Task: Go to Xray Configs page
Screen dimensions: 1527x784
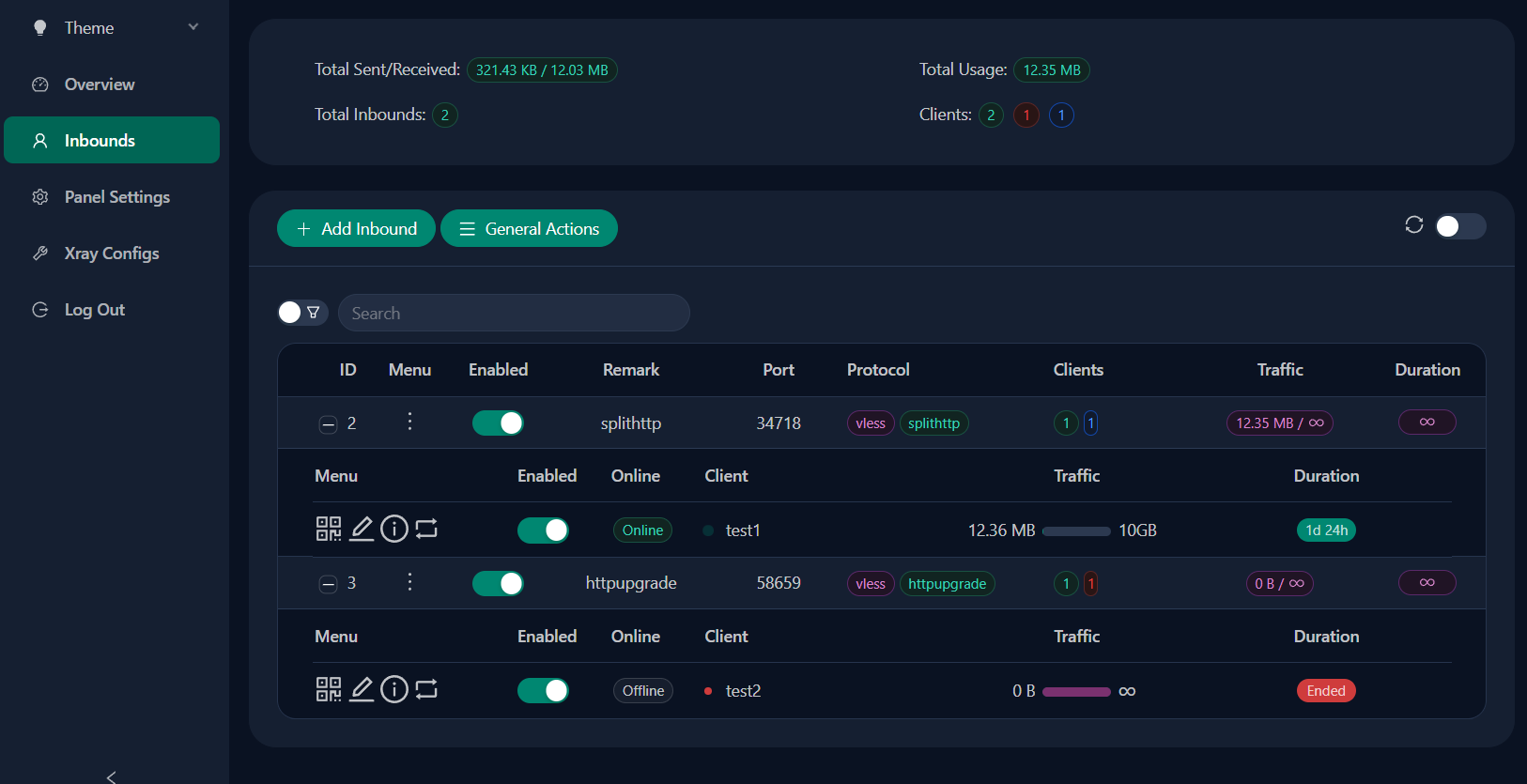Action: tap(111, 254)
